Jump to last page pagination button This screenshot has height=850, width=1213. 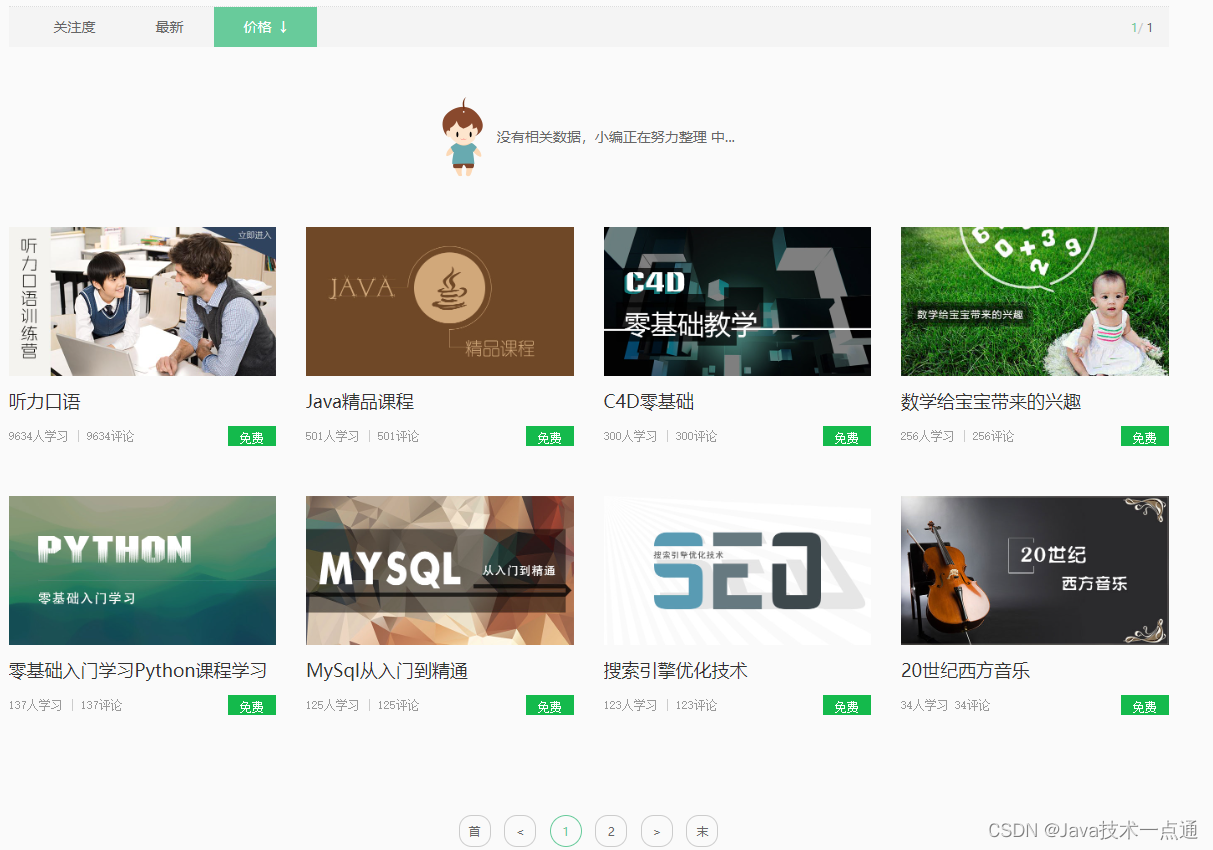point(702,831)
